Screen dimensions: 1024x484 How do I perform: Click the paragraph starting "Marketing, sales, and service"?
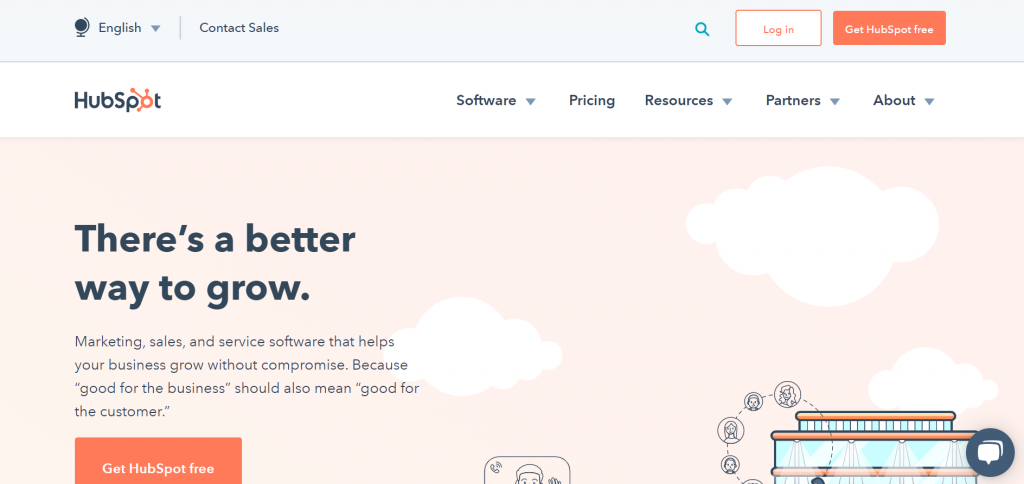[247, 377]
